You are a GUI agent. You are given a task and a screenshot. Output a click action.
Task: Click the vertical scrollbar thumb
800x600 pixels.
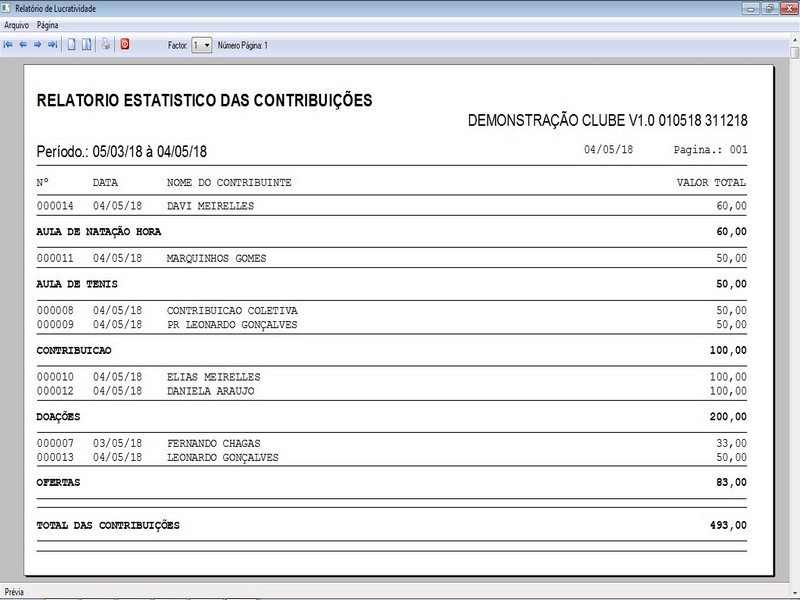[795, 53]
